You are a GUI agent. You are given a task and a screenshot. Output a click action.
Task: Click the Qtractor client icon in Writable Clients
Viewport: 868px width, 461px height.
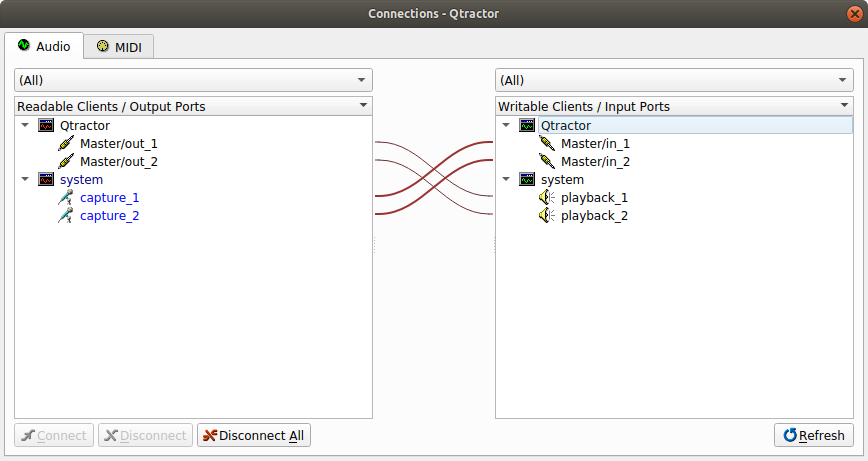coord(527,126)
